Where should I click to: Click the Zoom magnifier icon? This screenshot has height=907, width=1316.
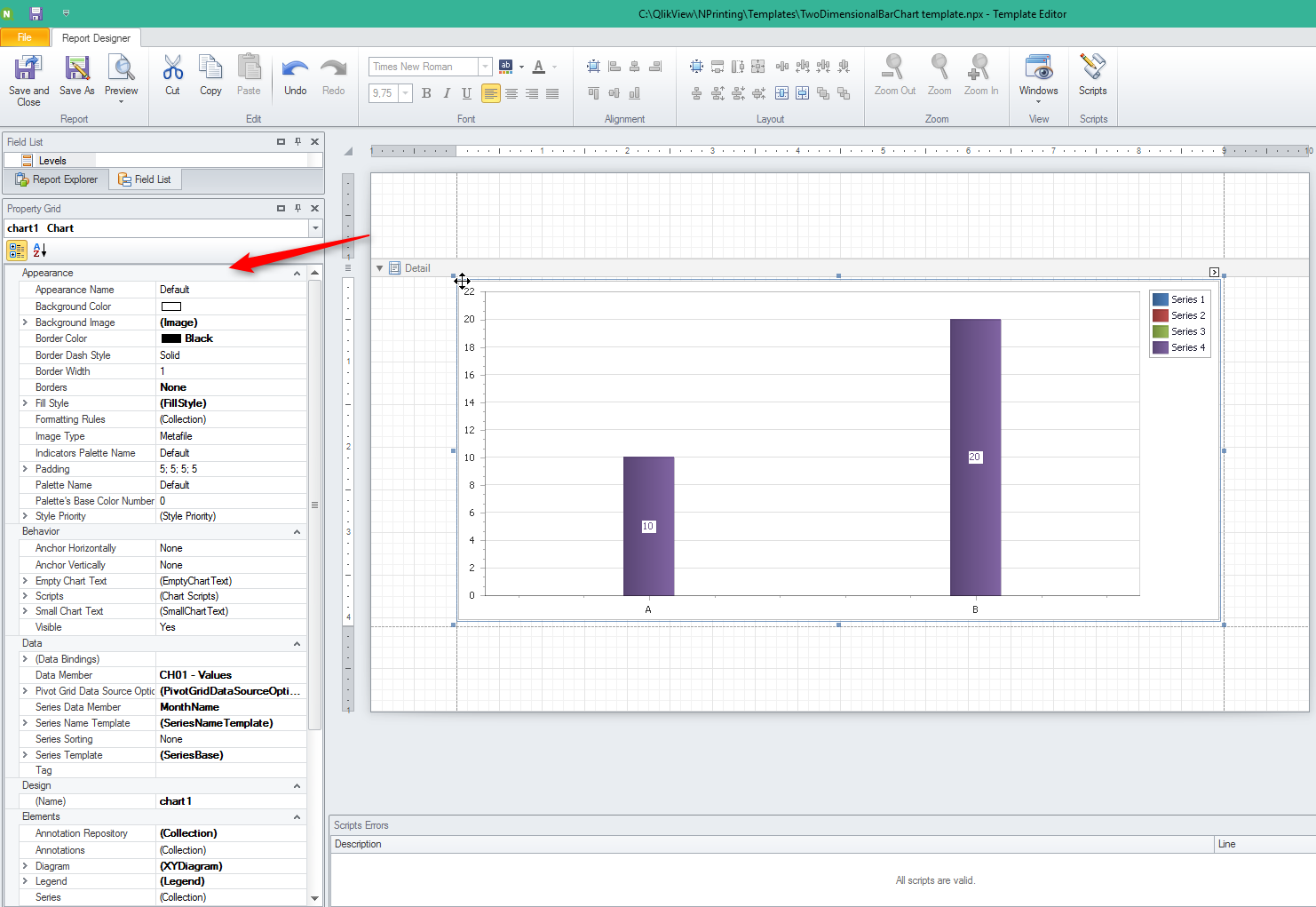click(x=939, y=68)
